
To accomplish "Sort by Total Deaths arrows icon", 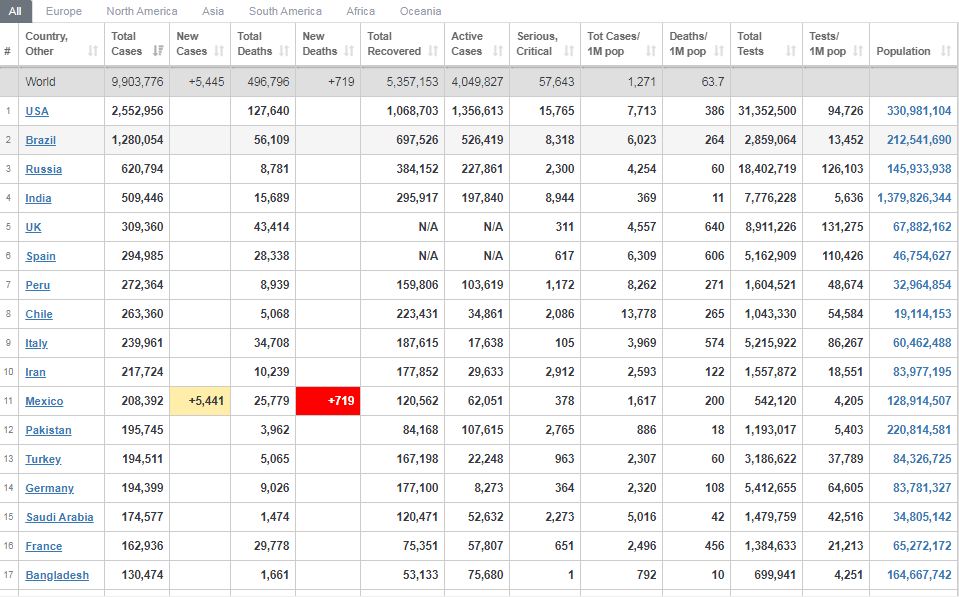I will coord(284,51).
